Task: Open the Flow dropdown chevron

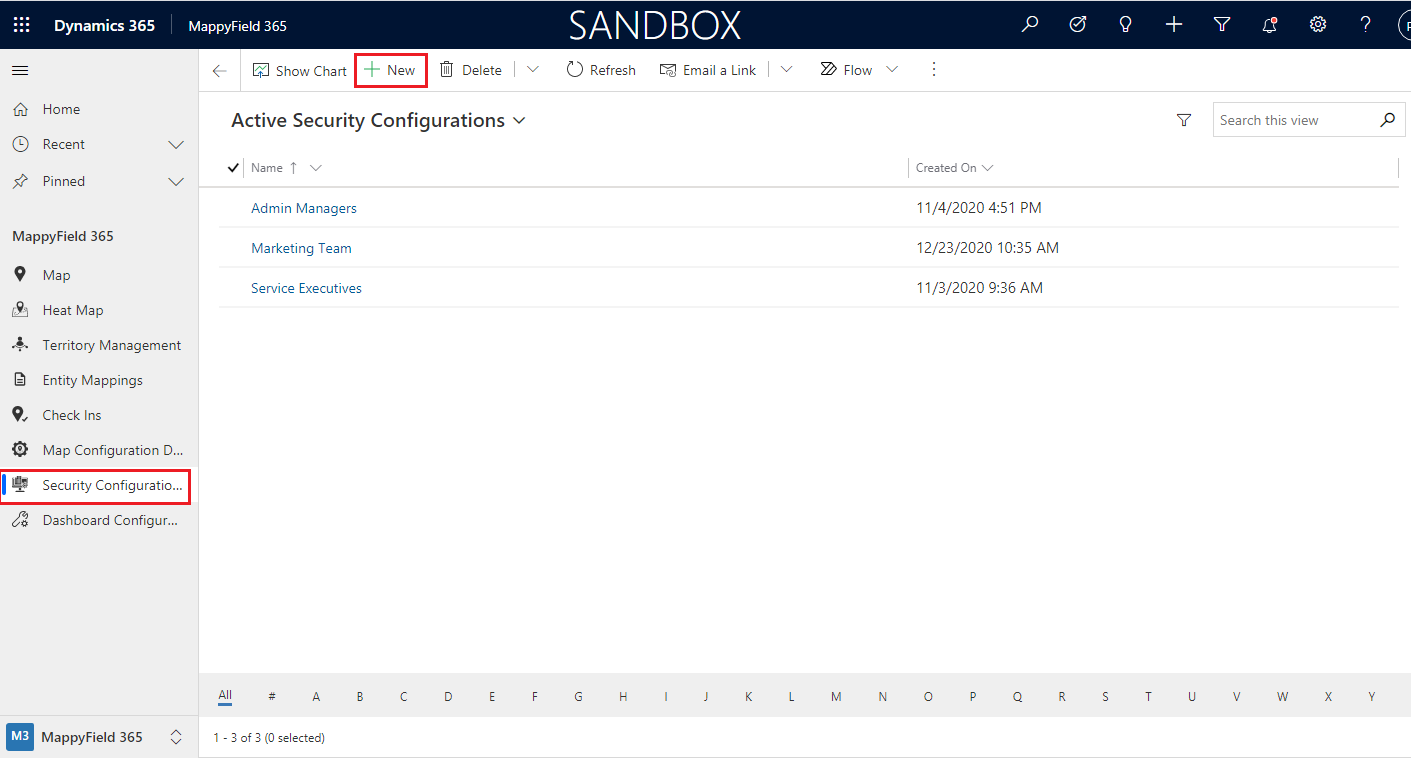Action: click(x=892, y=70)
